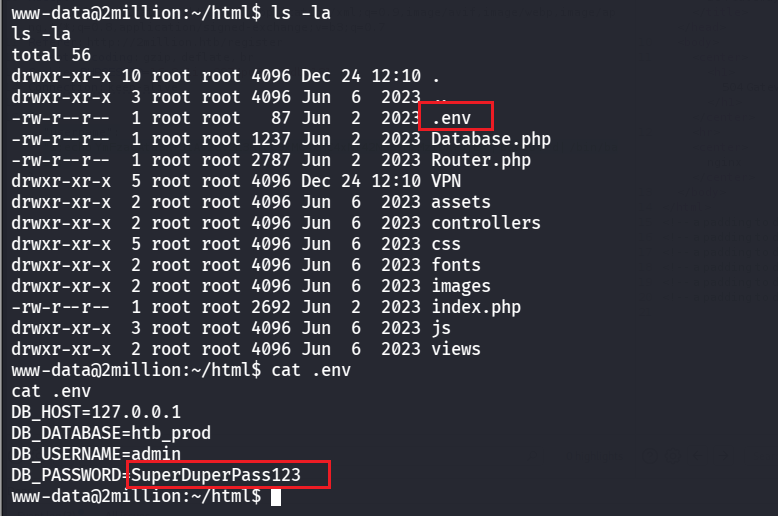778x516 pixels.
Task: Click the index.php file entry
Action: pyautogui.click(x=476, y=307)
